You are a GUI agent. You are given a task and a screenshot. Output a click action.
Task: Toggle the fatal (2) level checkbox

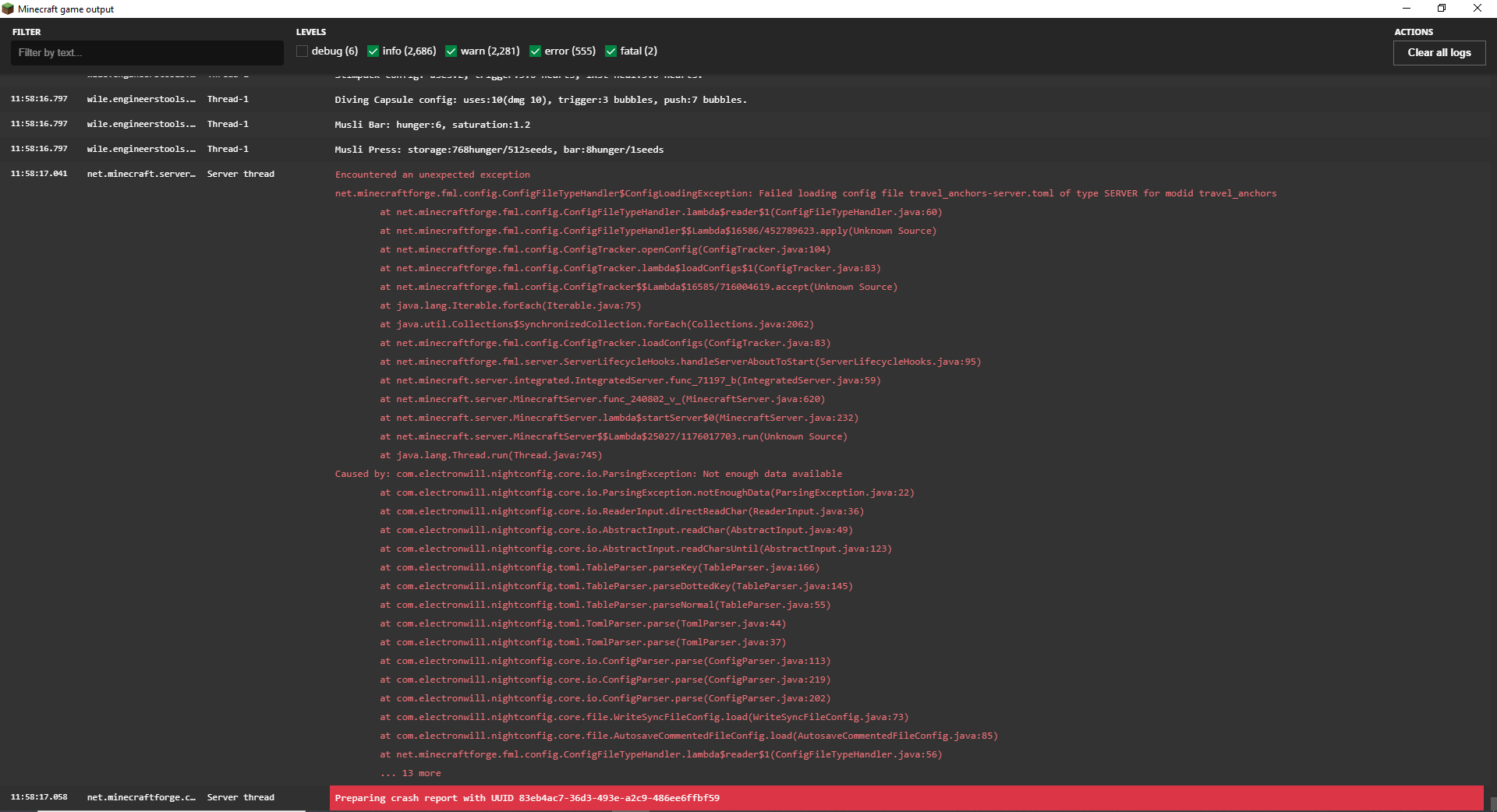coord(610,51)
